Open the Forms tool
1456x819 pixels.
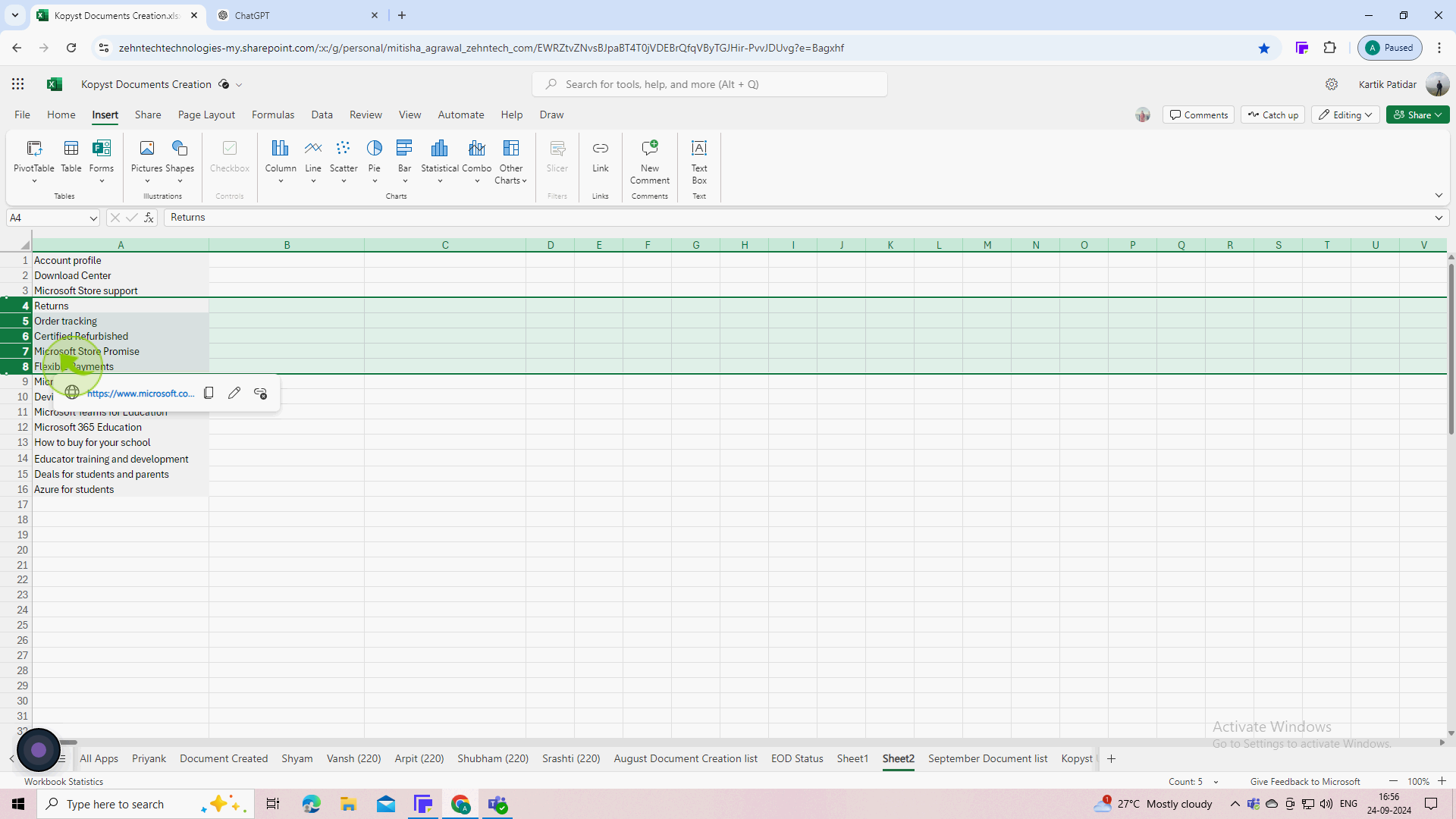[x=102, y=161]
